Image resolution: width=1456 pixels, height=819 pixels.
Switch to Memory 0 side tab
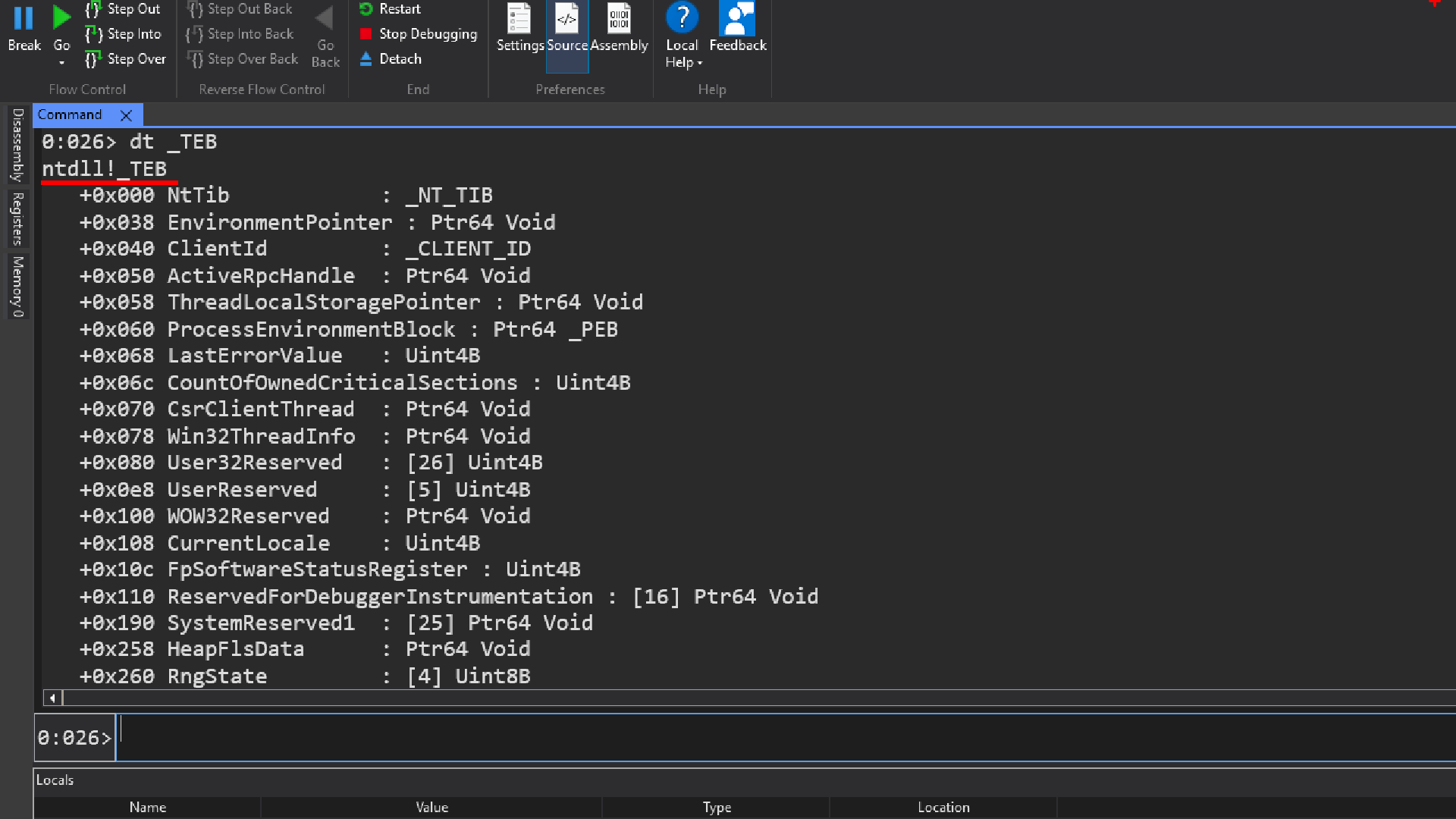17,287
